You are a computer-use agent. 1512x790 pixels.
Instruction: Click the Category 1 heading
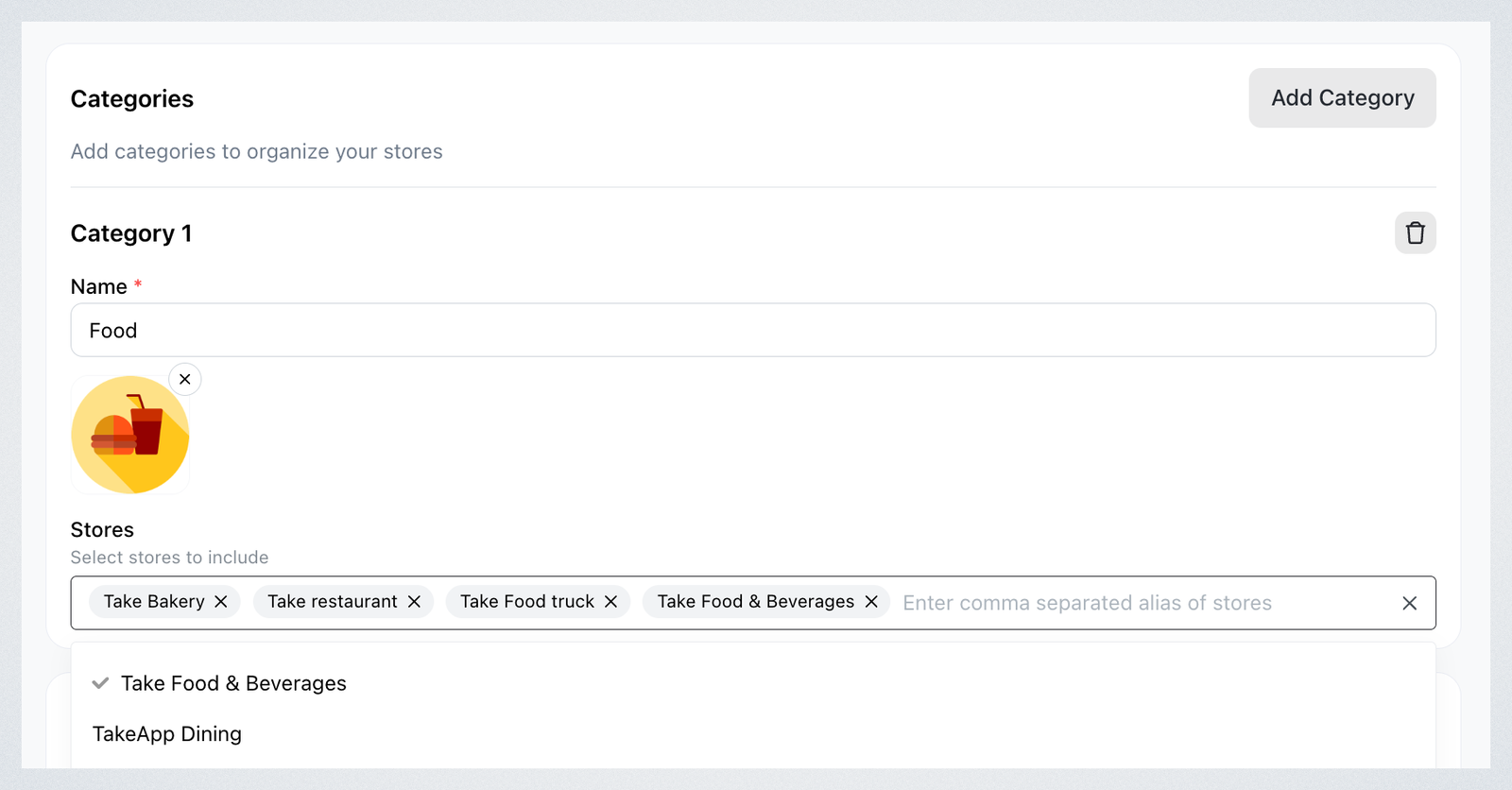coord(131,233)
